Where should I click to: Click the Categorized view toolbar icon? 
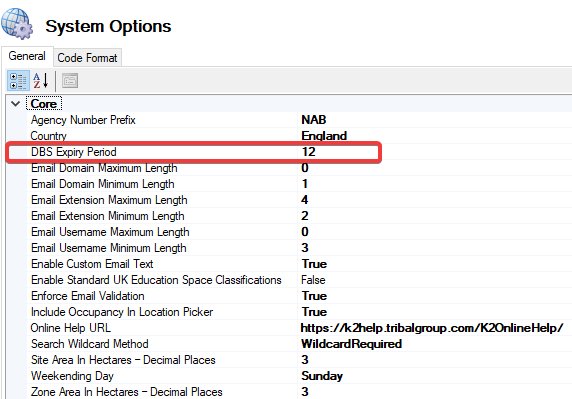coord(18,81)
